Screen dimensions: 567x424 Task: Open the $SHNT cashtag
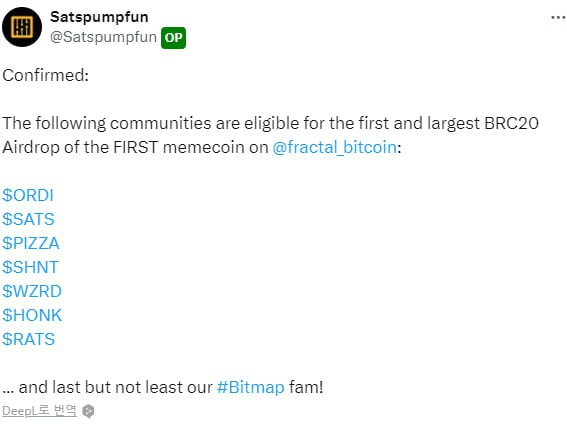pyautogui.click(x=30, y=267)
